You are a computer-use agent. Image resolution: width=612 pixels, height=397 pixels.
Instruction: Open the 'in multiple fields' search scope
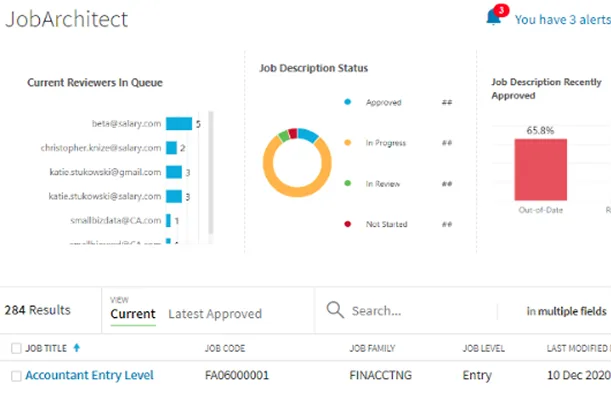[566, 311]
